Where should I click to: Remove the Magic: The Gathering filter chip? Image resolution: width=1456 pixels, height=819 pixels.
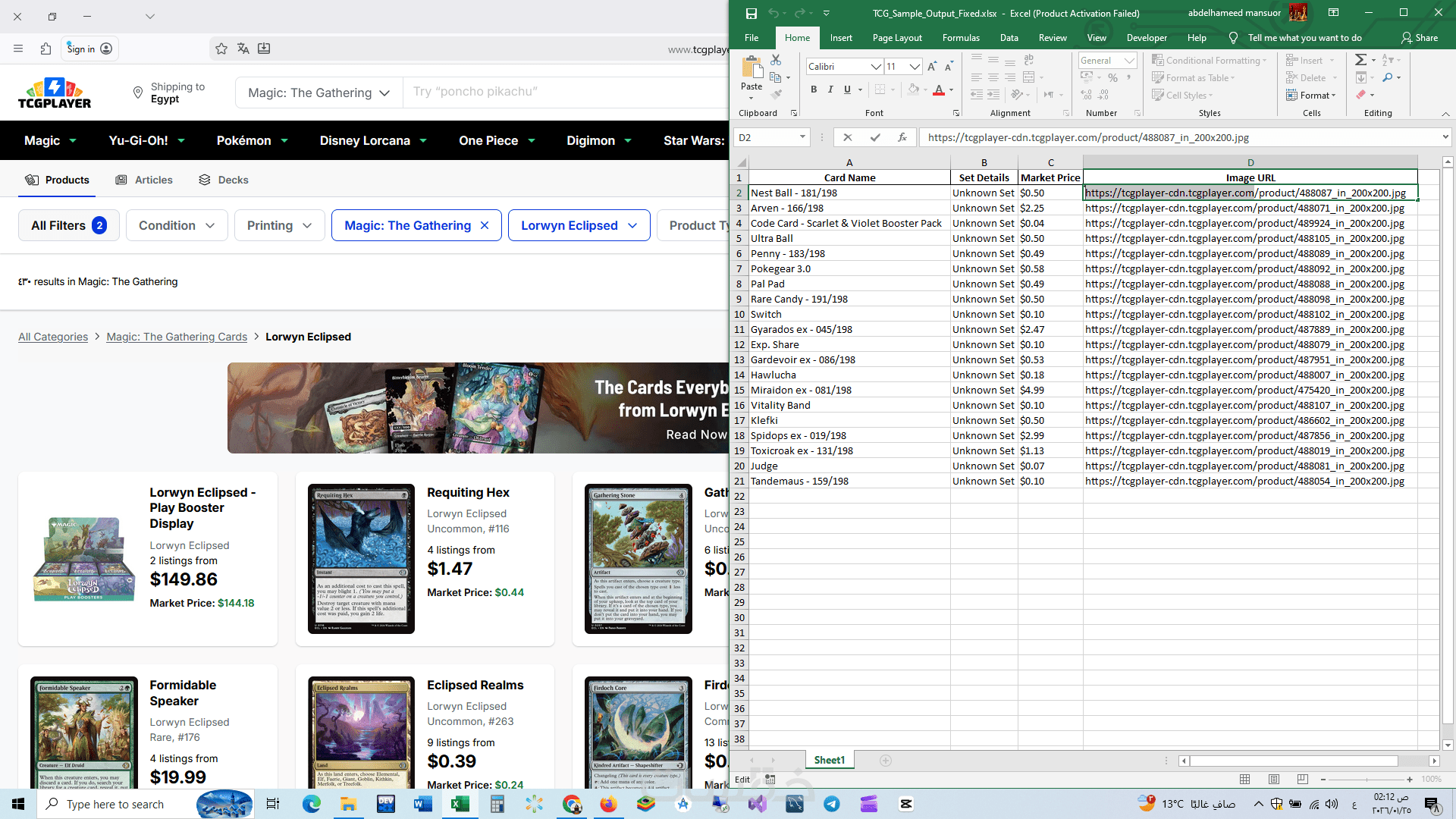point(485,225)
